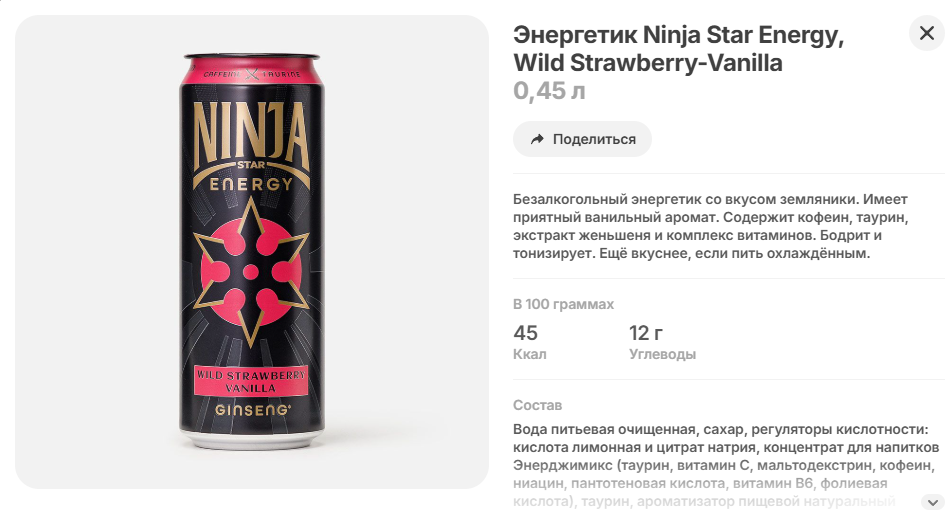The height and width of the screenshot is (510, 951).
Task: Click the GINSENG text on the can
Action: coord(253,410)
